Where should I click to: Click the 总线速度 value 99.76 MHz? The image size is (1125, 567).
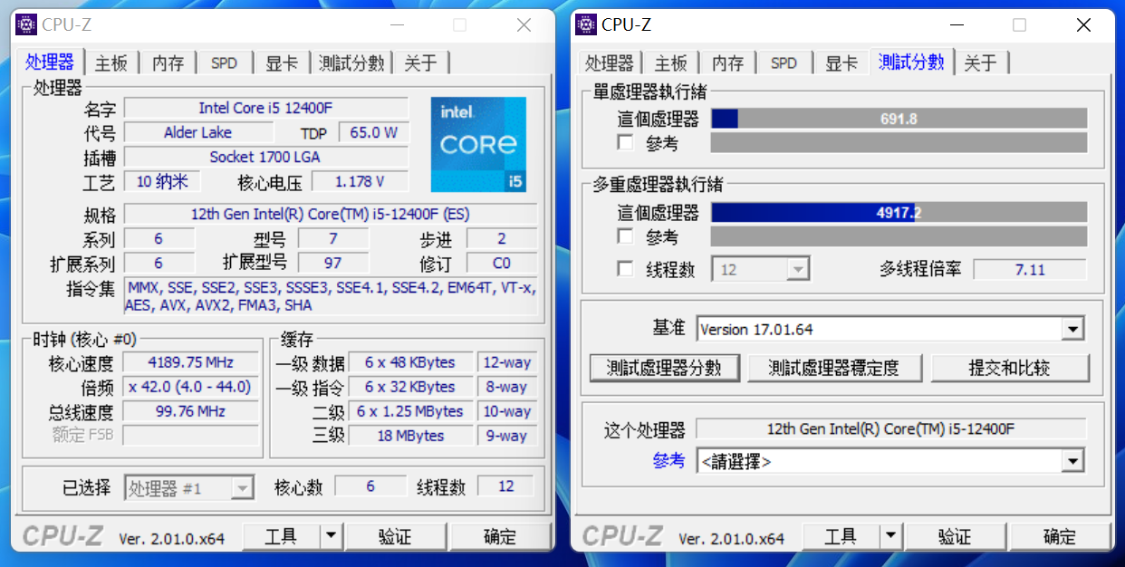coord(190,411)
